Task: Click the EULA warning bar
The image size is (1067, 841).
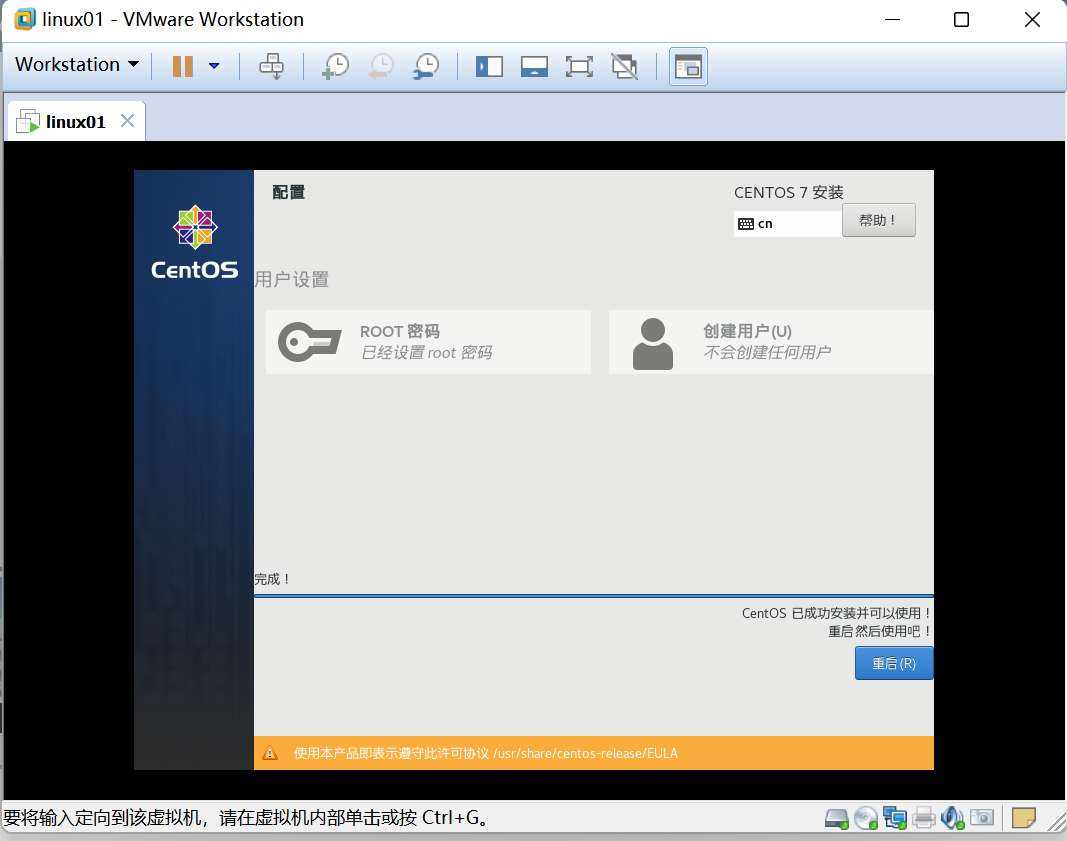Action: pos(593,753)
